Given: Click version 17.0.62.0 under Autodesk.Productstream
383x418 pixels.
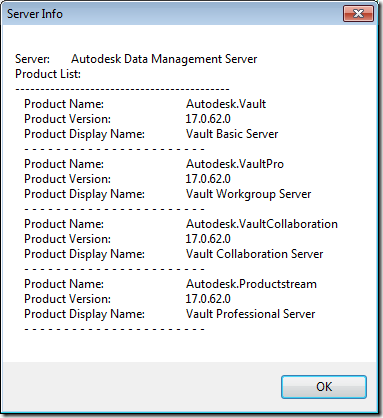Looking at the screenshot, I should click(x=208, y=299).
